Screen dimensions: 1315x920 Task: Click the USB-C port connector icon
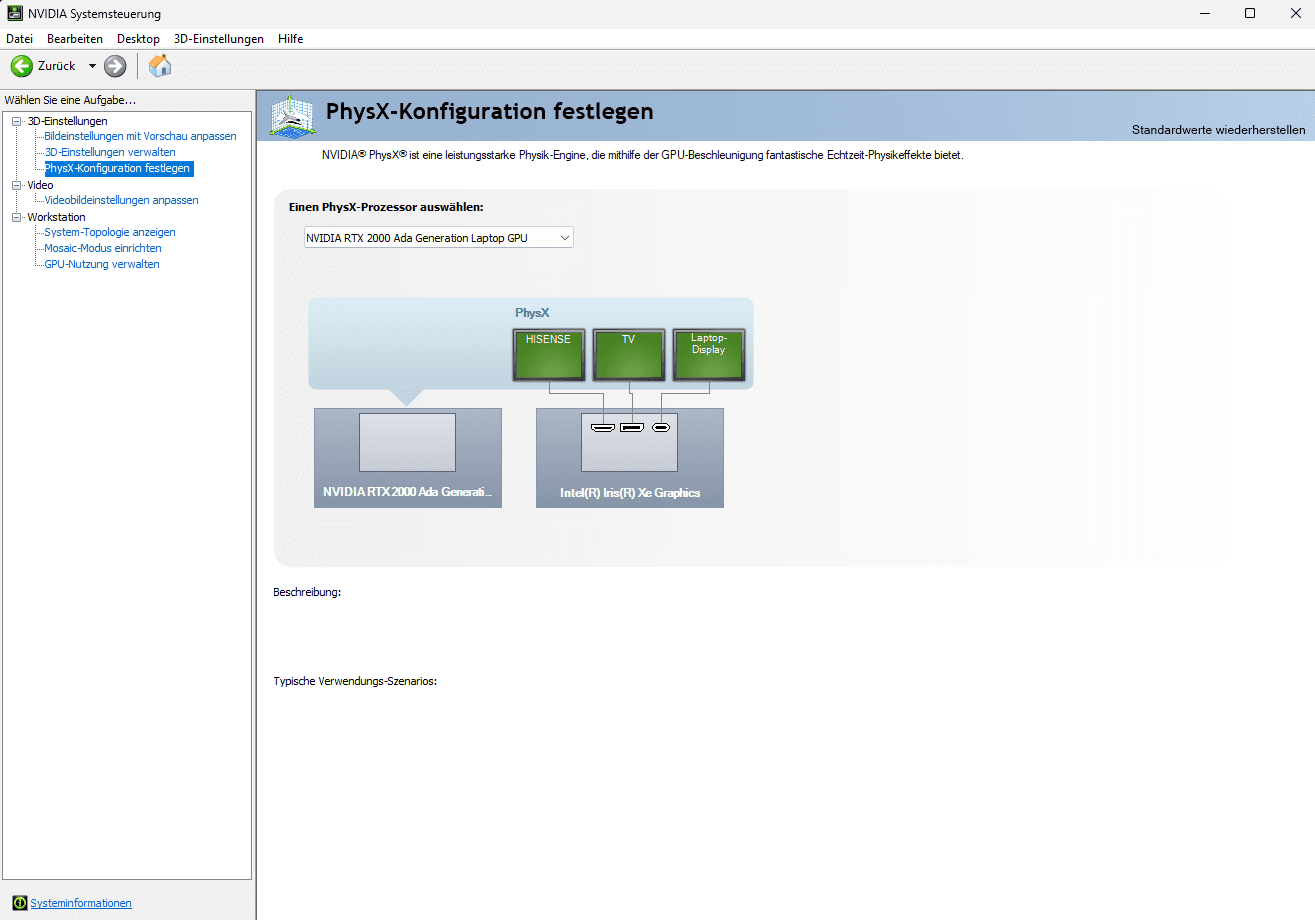660,428
